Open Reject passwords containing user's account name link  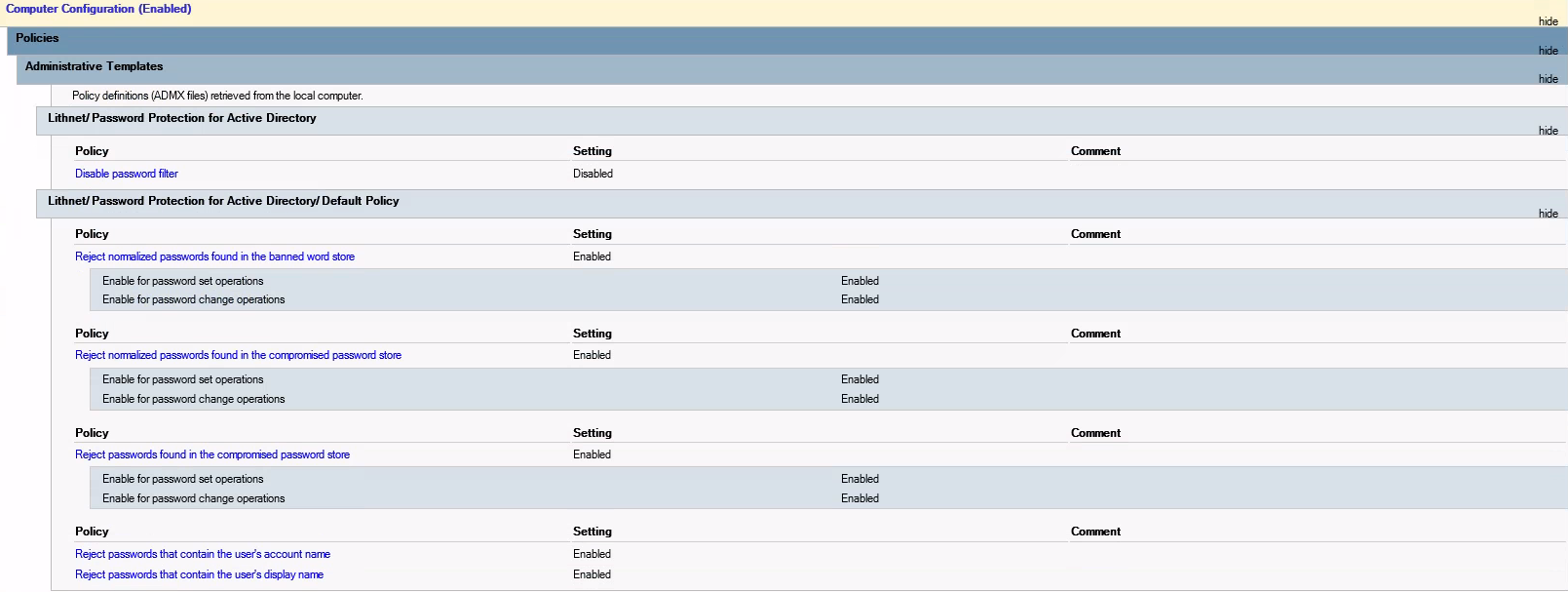203,554
